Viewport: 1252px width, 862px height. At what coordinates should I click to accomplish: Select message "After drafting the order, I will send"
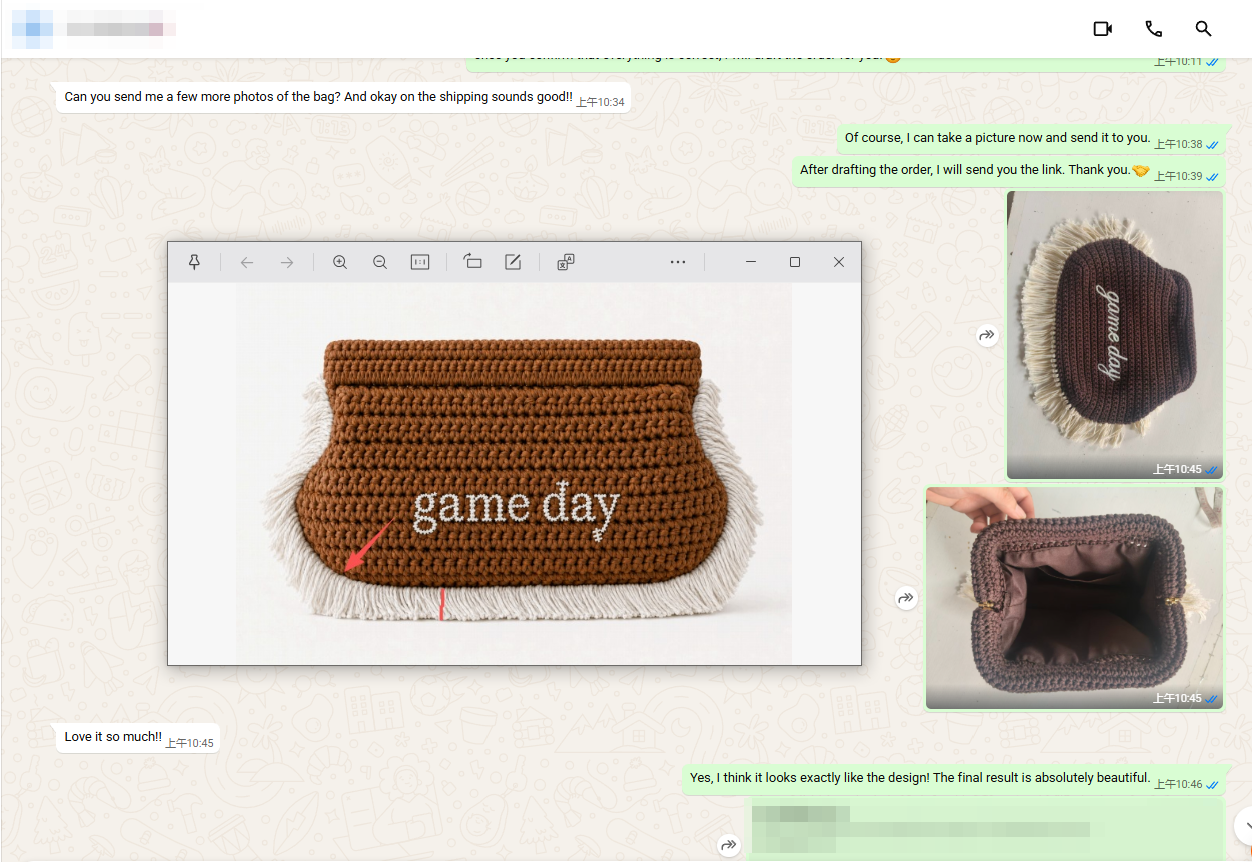coord(1008,171)
